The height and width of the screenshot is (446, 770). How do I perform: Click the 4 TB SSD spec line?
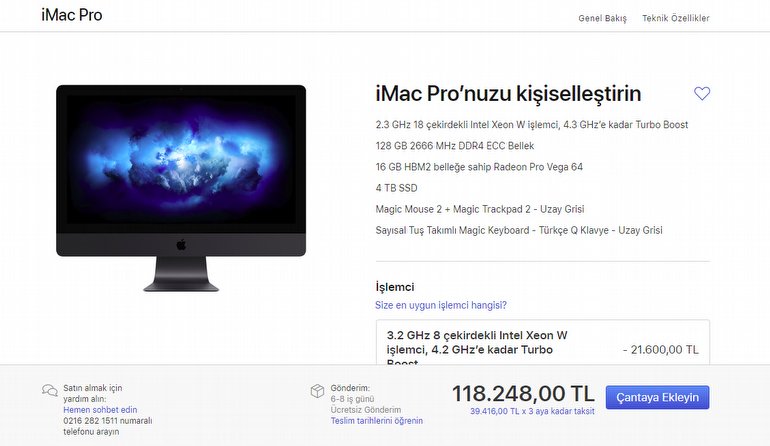click(x=396, y=188)
